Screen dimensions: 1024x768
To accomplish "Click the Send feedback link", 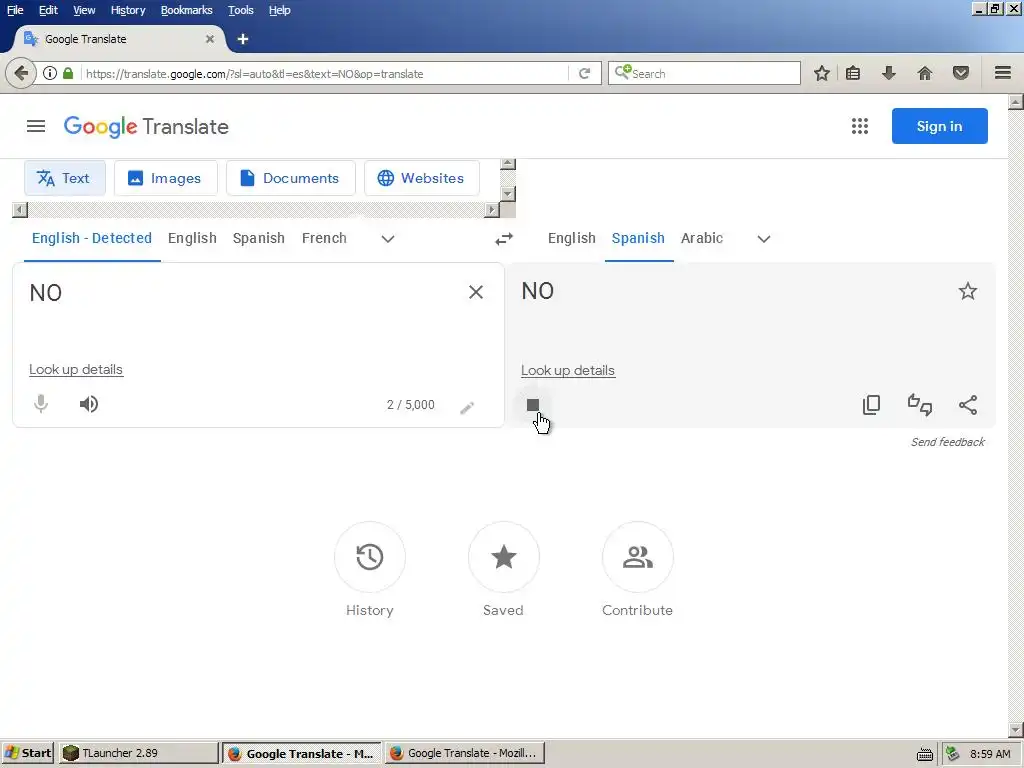I will (x=948, y=442).
